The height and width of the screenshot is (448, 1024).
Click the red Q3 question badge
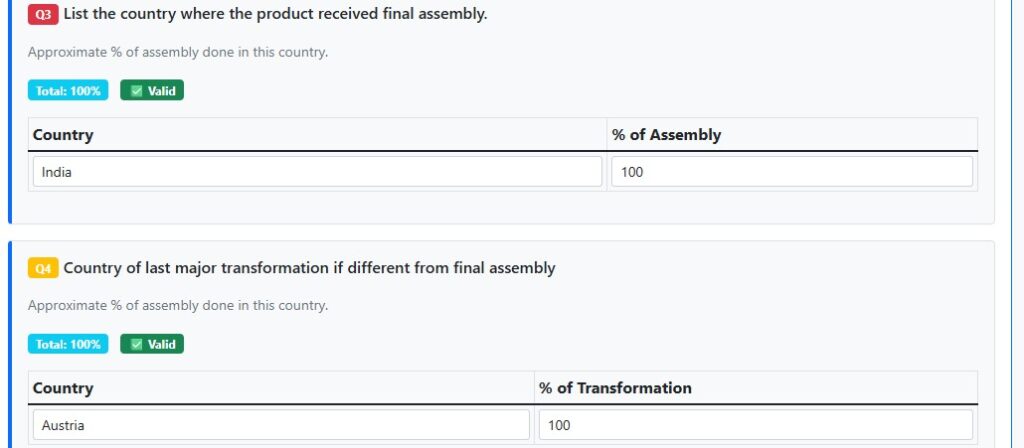click(43, 15)
